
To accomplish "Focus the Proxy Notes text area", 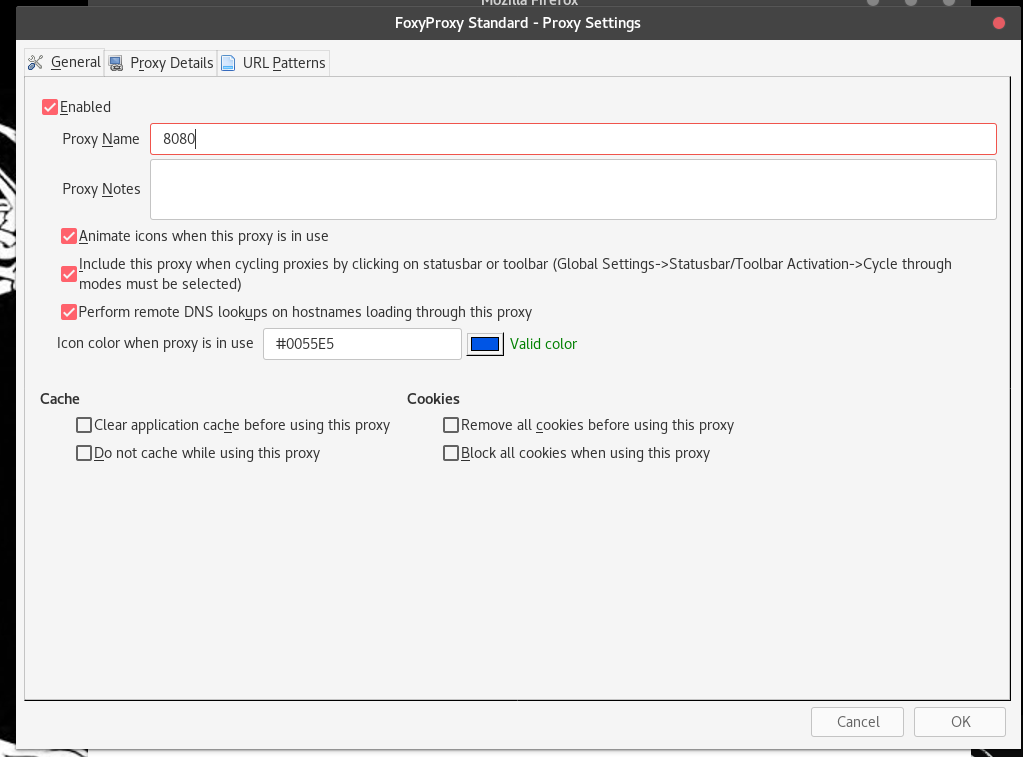I will coord(572,189).
